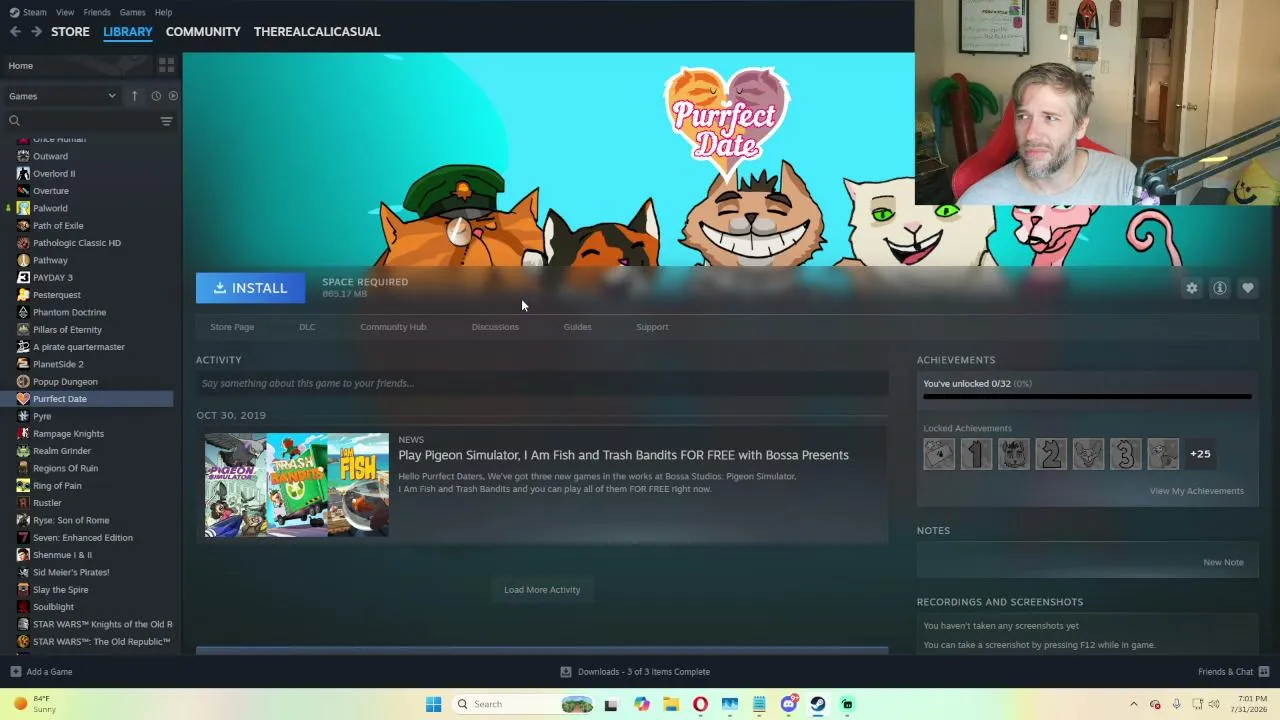Image resolution: width=1280 pixels, height=720 pixels.
Task: Open the Friends menu
Action: tap(97, 12)
